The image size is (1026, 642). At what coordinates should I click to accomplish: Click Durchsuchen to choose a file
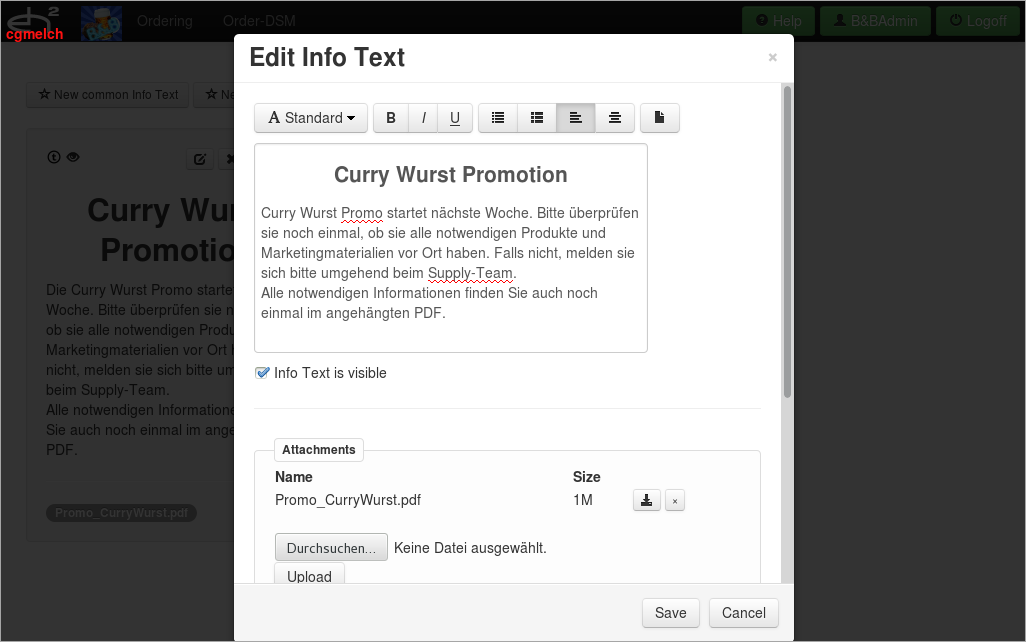click(331, 547)
